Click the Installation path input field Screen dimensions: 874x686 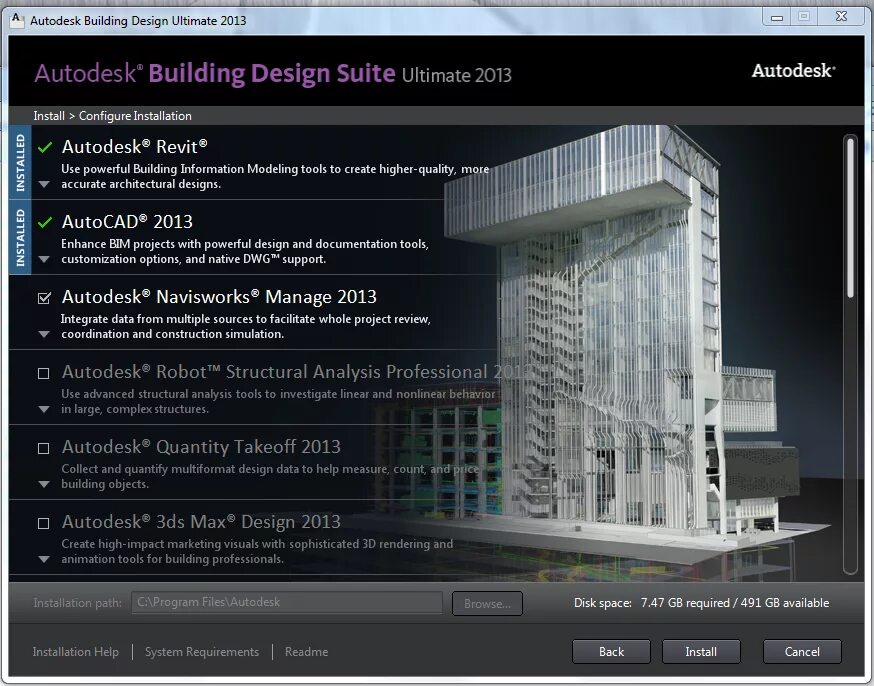click(287, 602)
